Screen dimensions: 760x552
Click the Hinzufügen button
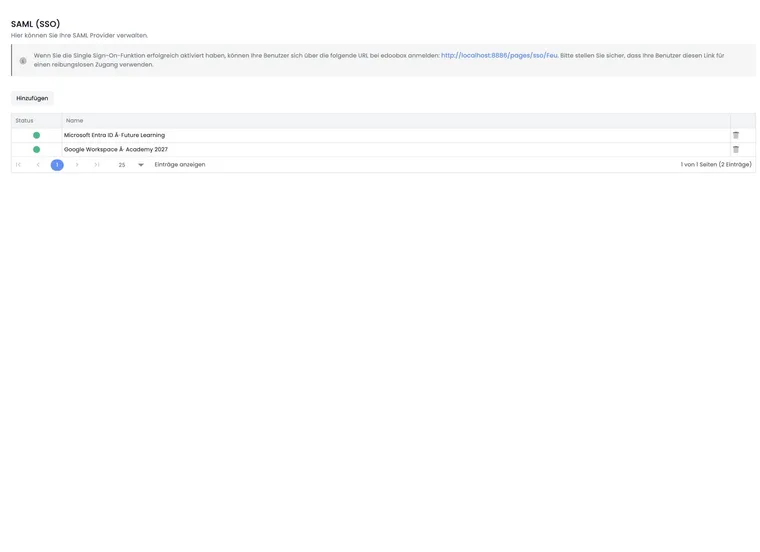32,98
